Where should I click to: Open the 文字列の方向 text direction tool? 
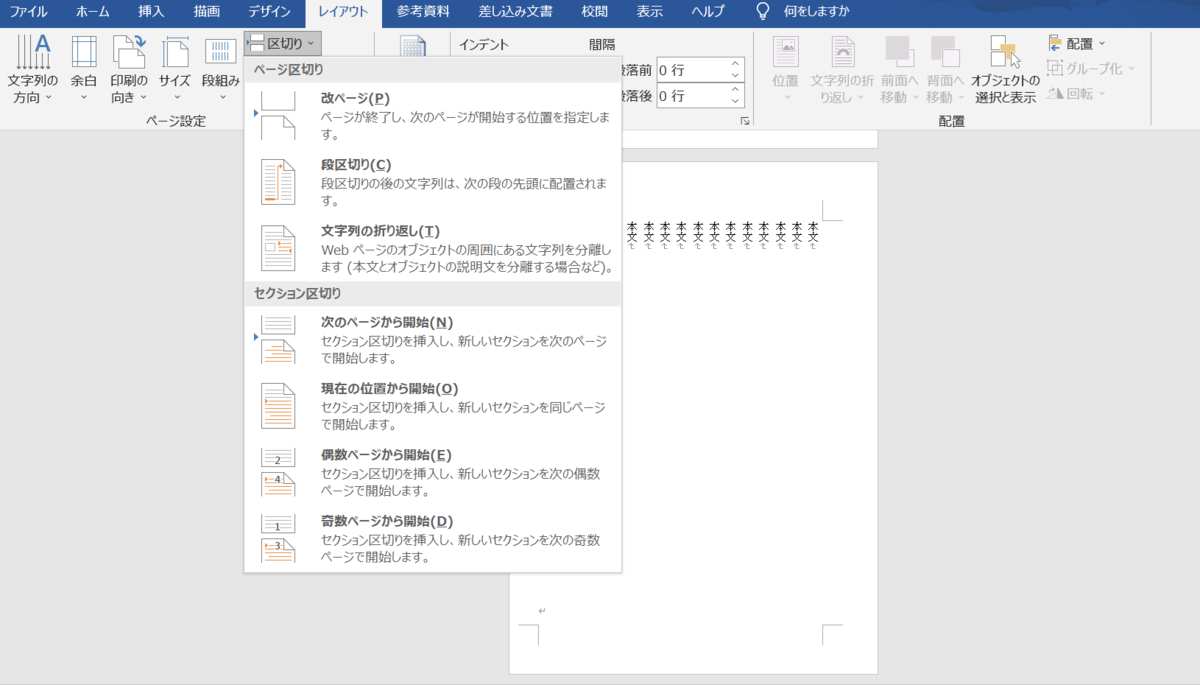pos(32,68)
